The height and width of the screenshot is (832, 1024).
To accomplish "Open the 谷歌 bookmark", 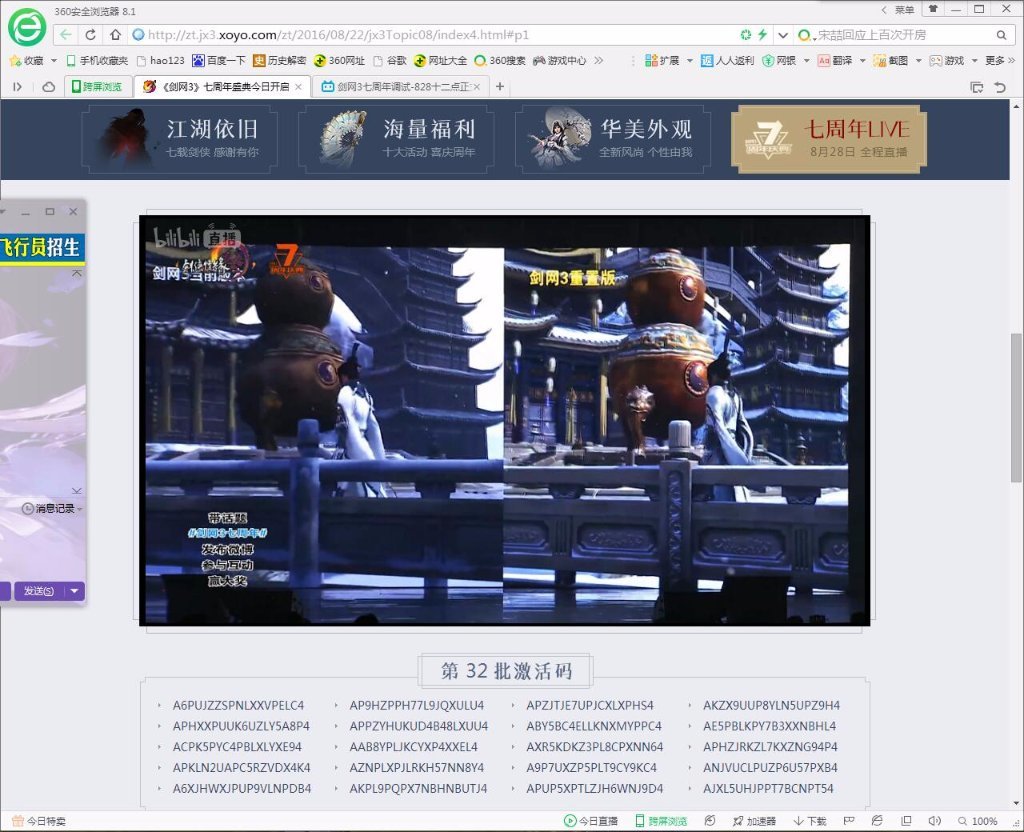I will (x=390, y=61).
